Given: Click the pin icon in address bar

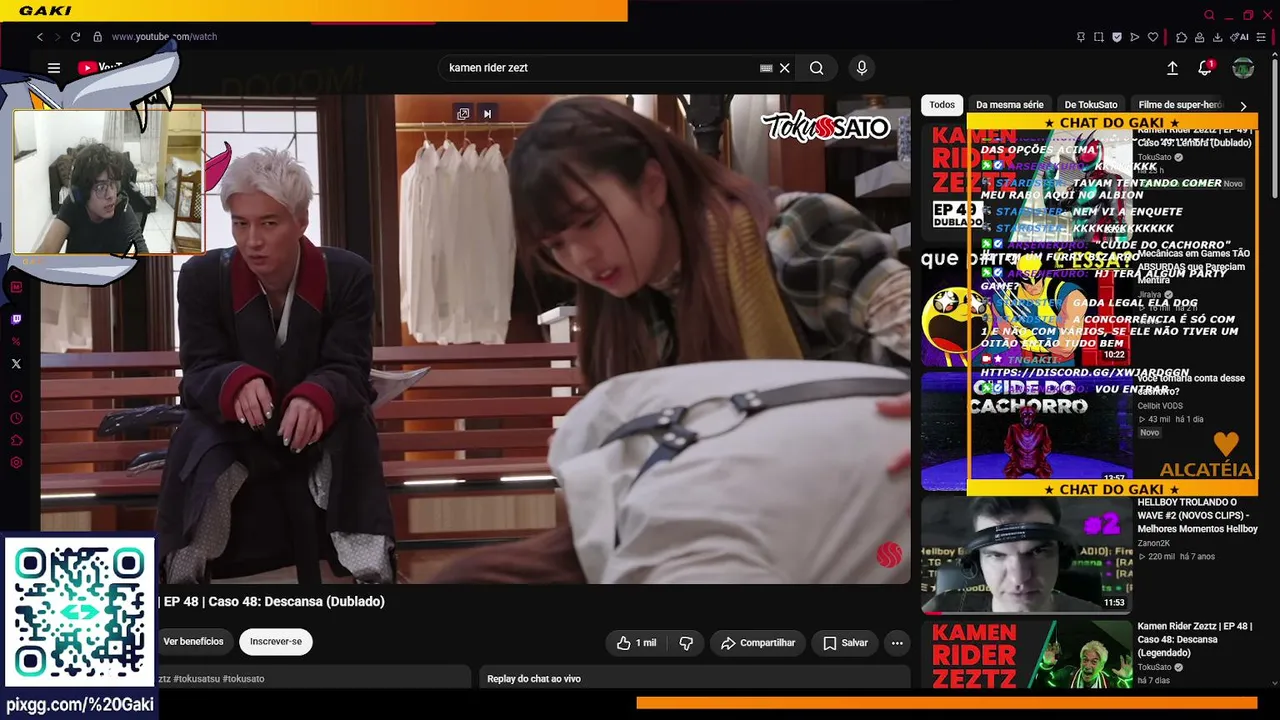Looking at the screenshot, I should (1081, 37).
